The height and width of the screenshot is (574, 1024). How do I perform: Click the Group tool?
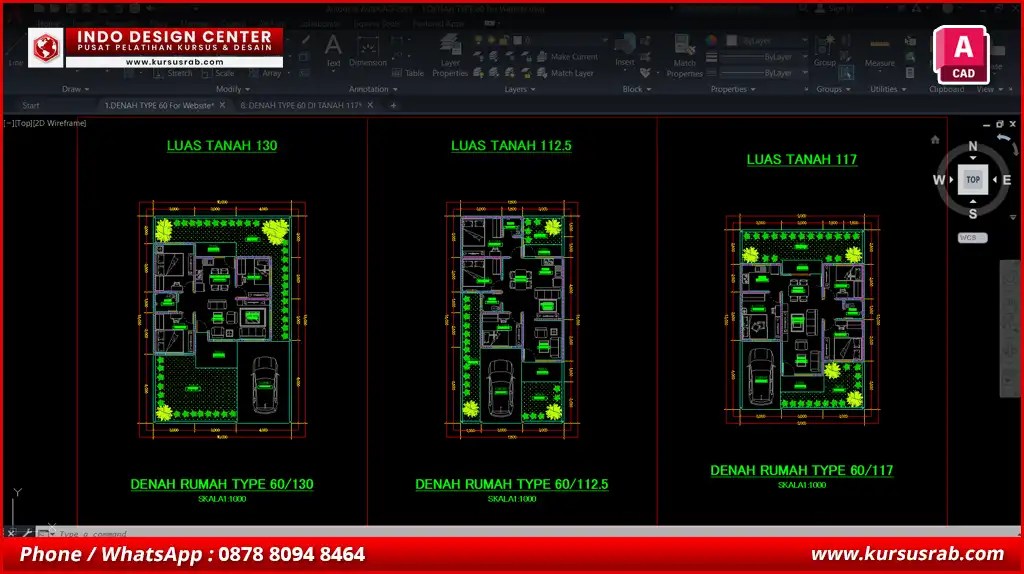(x=825, y=51)
